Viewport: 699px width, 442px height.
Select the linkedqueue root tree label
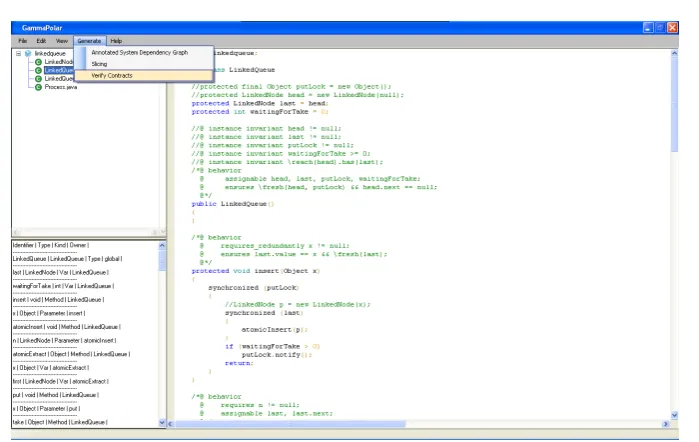[50, 54]
